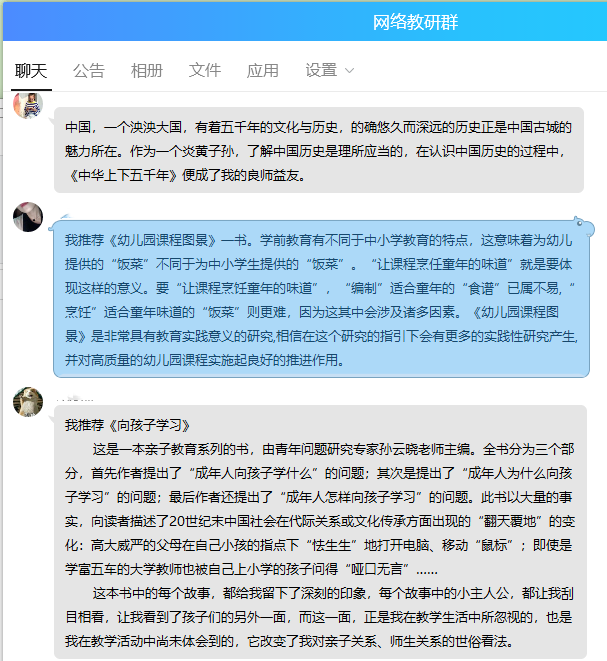The height and width of the screenshot is (661, 607).
Task: Click the last line of the blue bubble about 推进作用
Action: 205,360
